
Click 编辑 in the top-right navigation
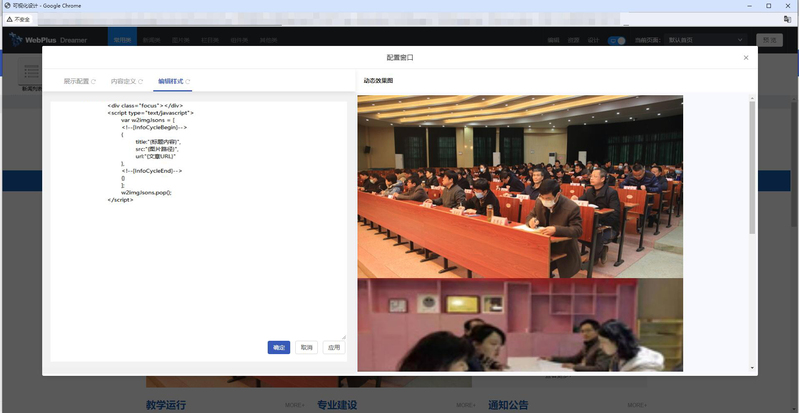point(553,40)
